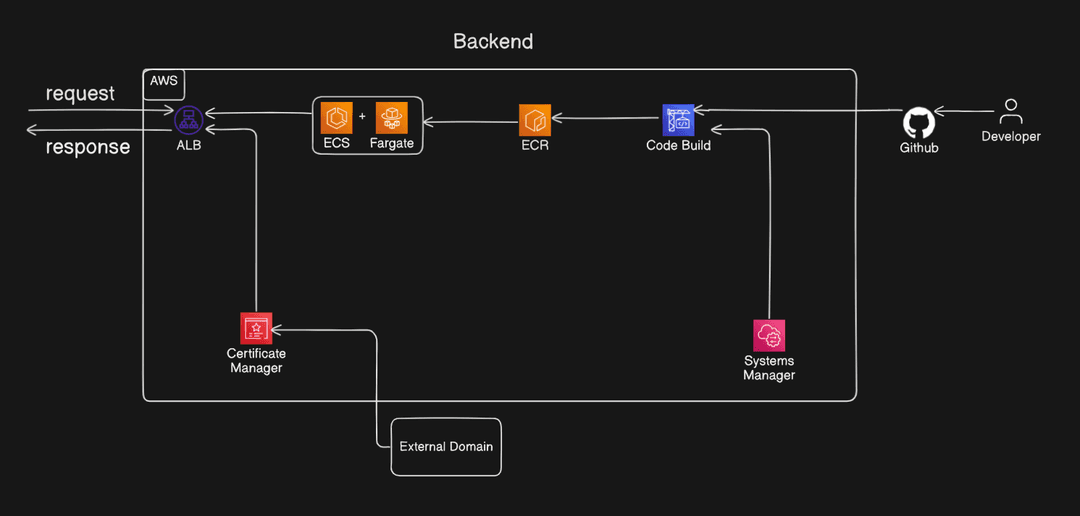1080x516 pixels.
Task: Click the plus sign between ECS and Fargate
Action: pos(362,116)
